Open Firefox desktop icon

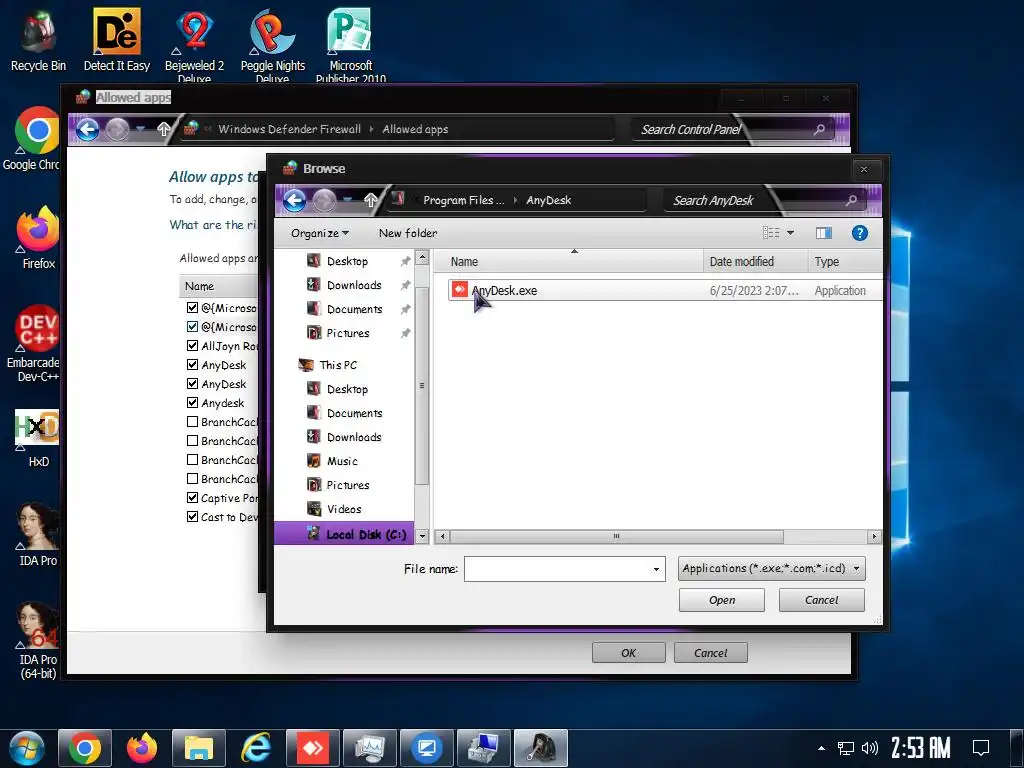(x=38, y=238)
